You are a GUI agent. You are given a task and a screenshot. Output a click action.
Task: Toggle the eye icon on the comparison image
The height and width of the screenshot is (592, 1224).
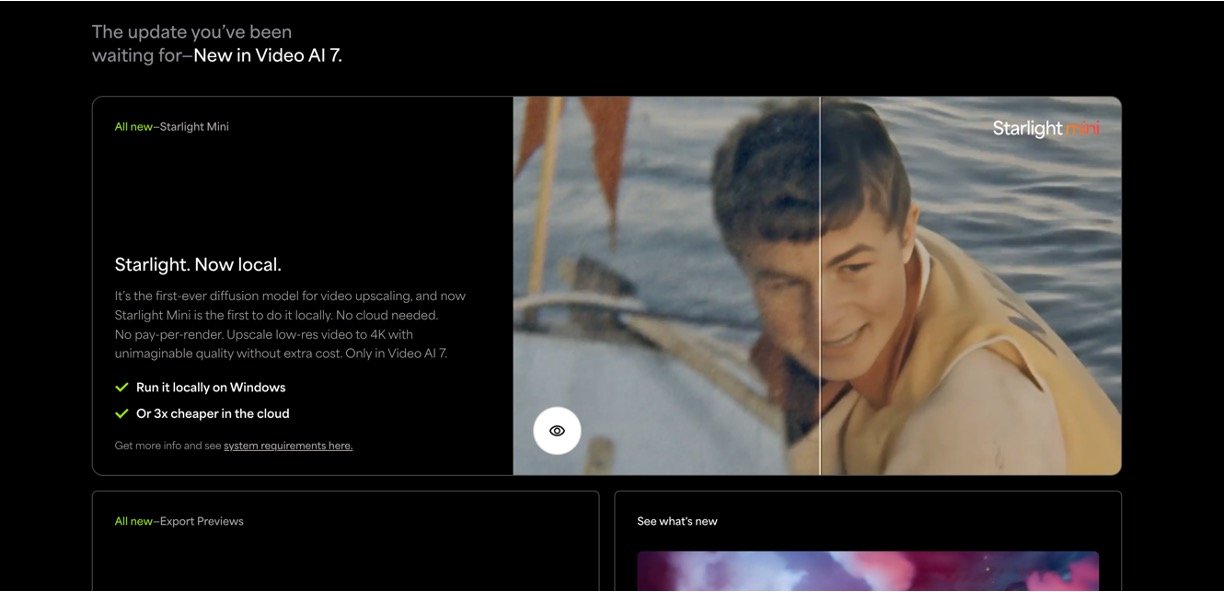pyautogui.click(x=557, y=431)
